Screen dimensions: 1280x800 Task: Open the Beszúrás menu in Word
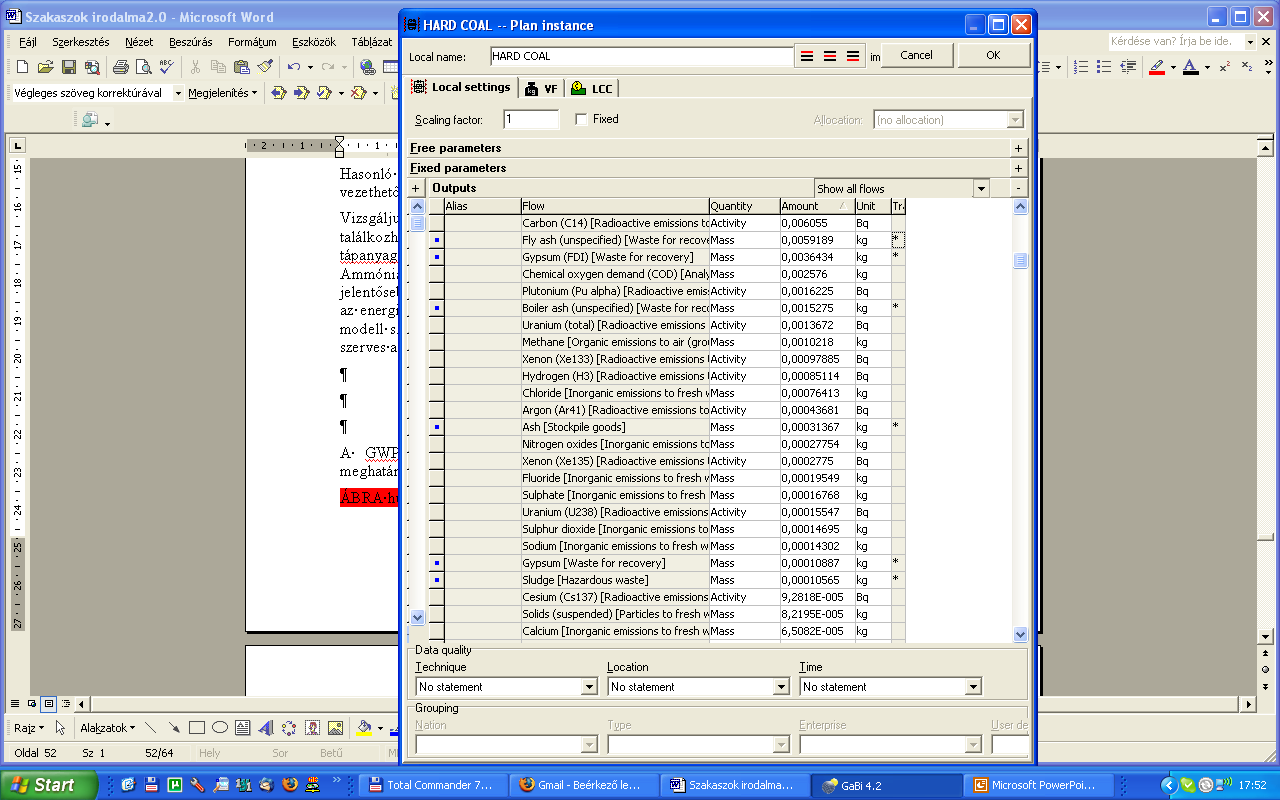pos(190,42)
